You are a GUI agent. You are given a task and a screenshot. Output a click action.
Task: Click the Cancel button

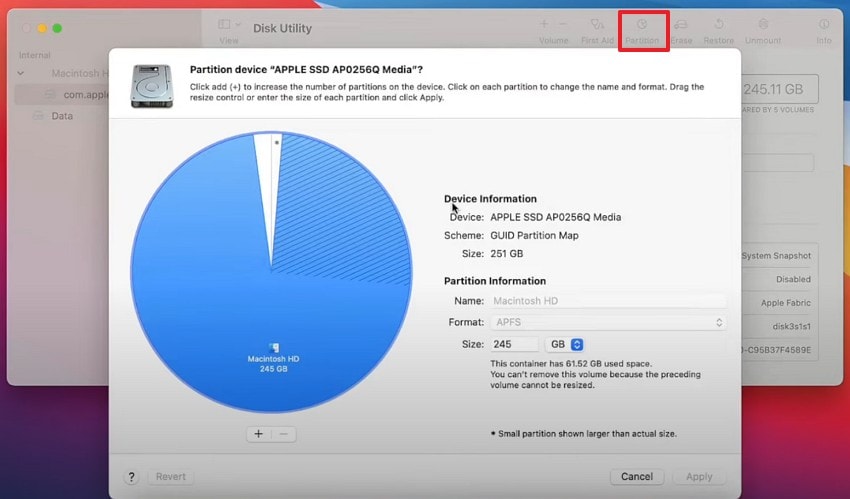point(637,477)
